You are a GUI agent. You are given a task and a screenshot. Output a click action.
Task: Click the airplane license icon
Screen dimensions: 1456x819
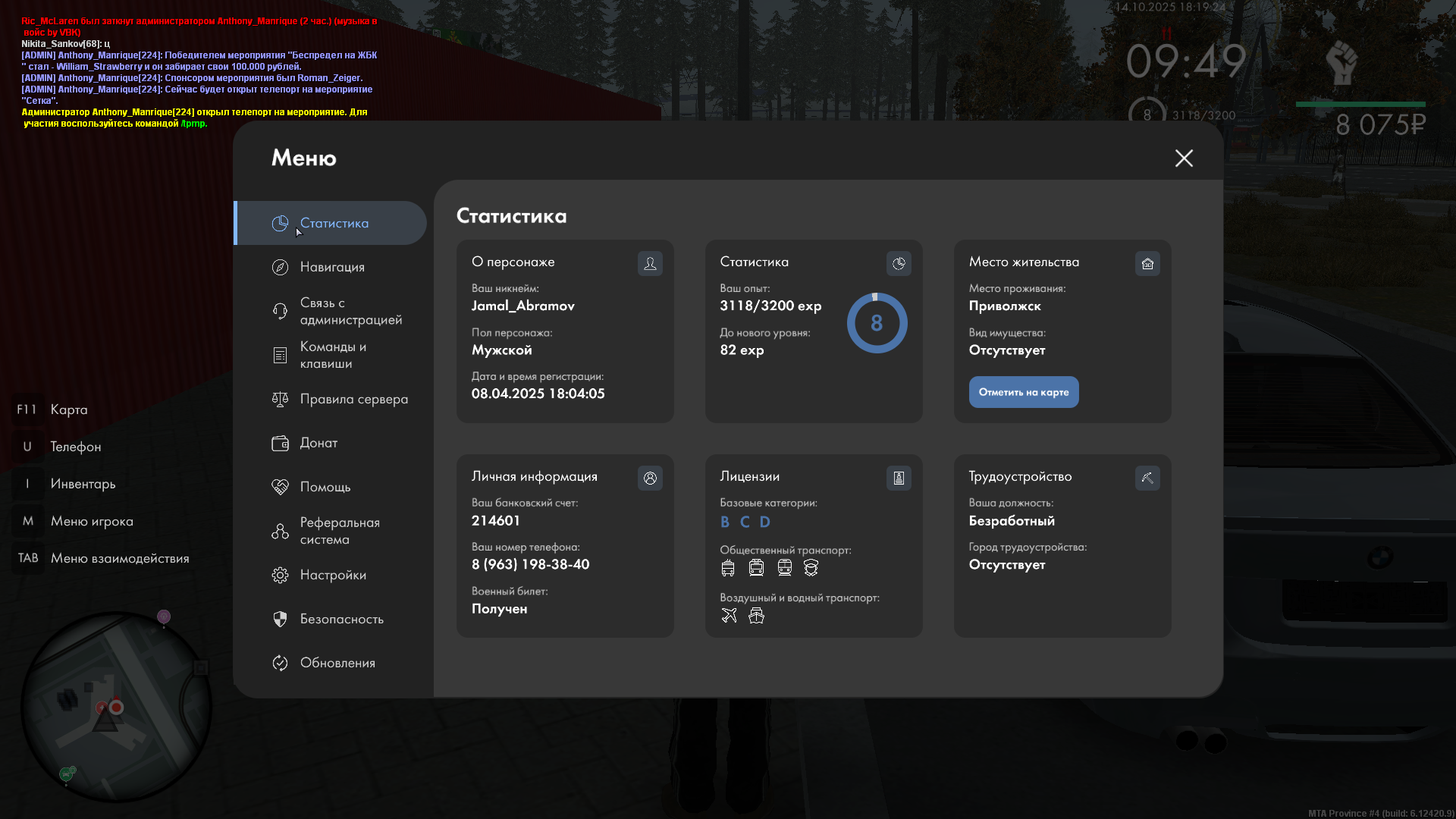(x=729, y=615)
